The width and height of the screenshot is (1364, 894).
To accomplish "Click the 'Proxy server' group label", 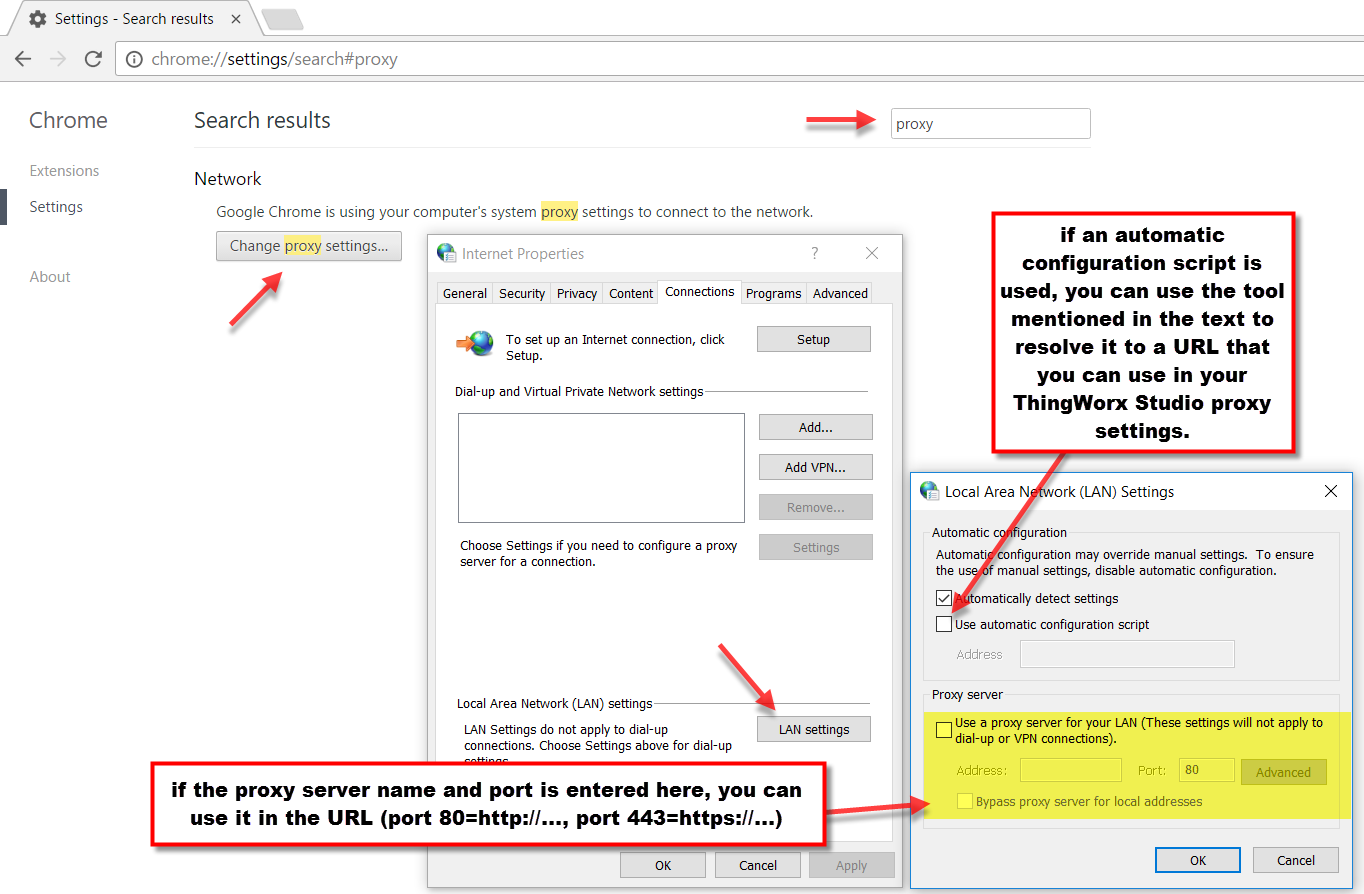I will point(967,695).
